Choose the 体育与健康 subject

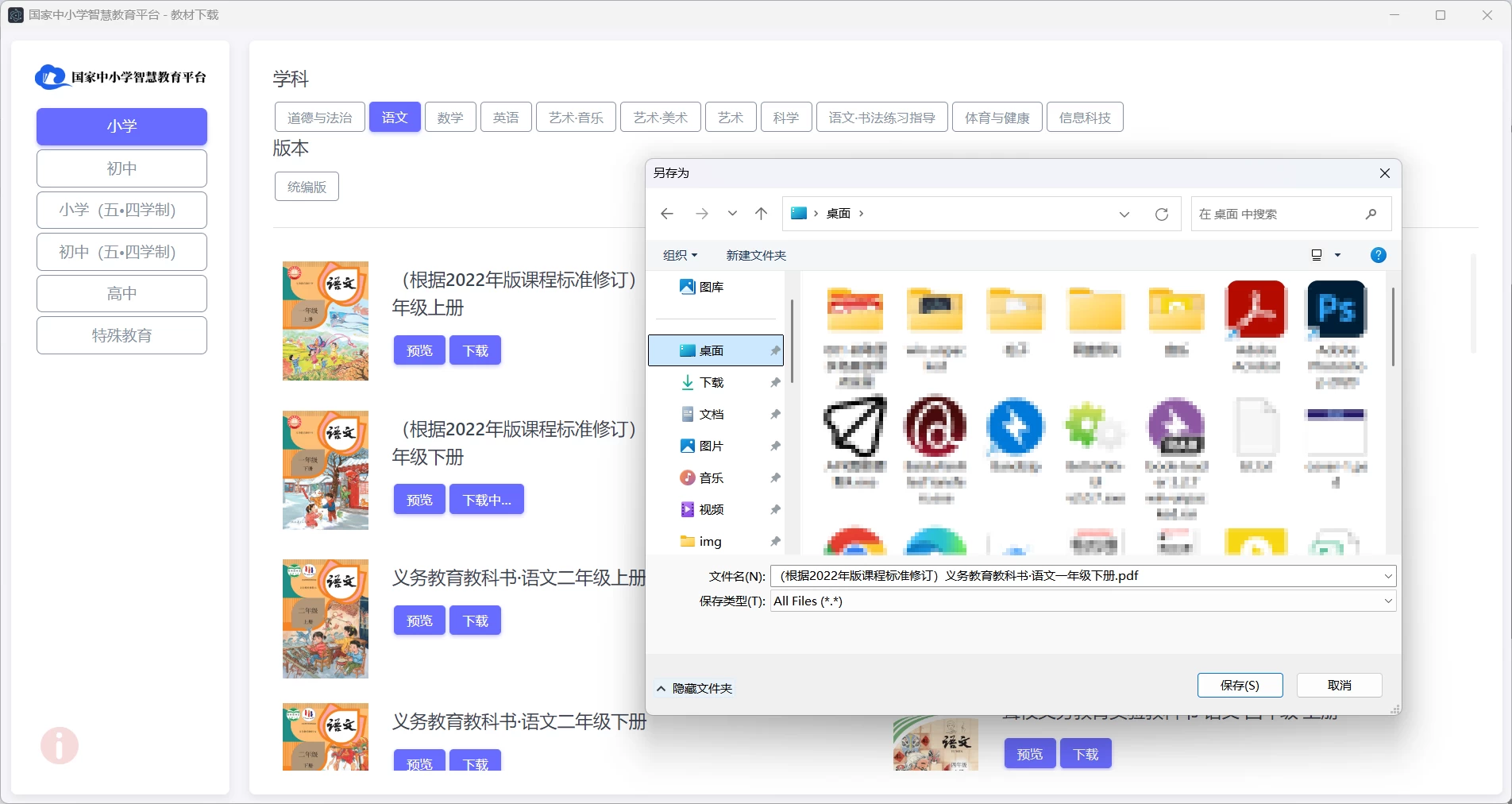click(997, 118)
